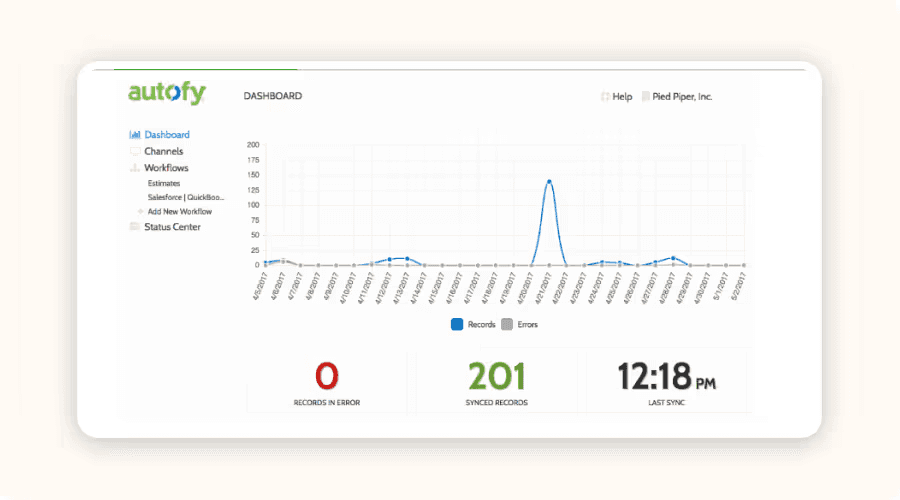Click the autofy logo
Screen dimensions: 900x500
click(167, 93)
